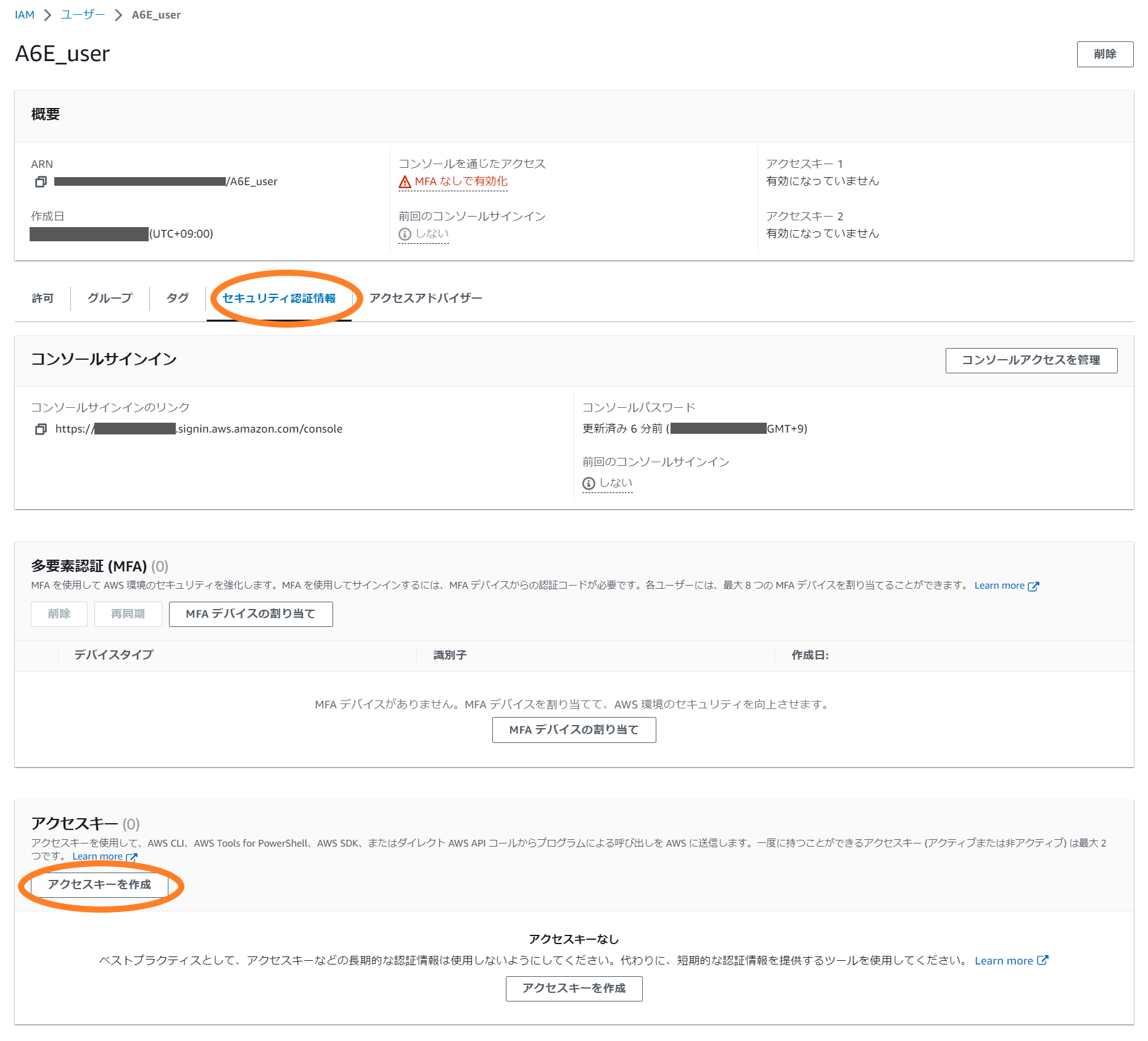Open the アクセスアドバイザー tab
The image size is (1148, 1041).
426,298
